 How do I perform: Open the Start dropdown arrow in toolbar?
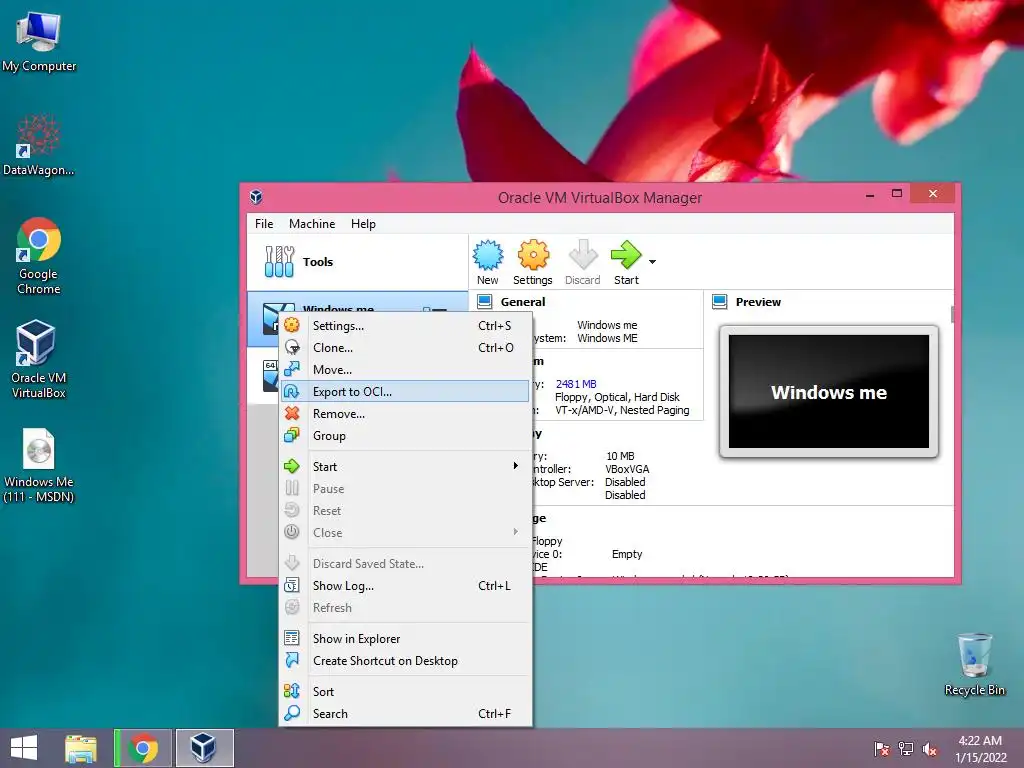coord(652,262)
